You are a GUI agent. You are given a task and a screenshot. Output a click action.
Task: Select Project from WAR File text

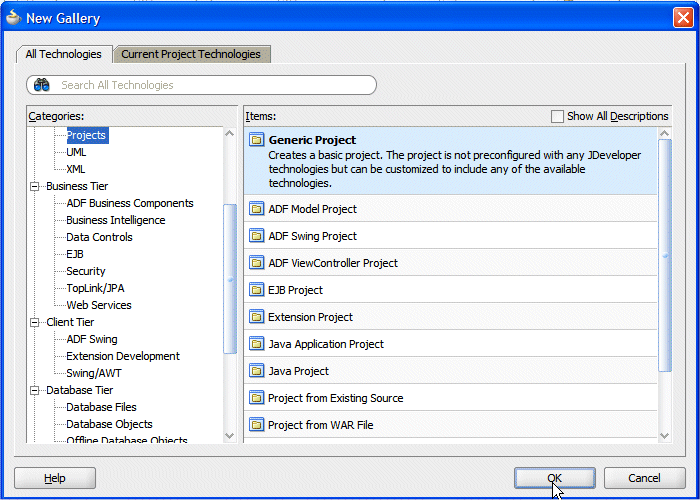[x=321, y=425]
